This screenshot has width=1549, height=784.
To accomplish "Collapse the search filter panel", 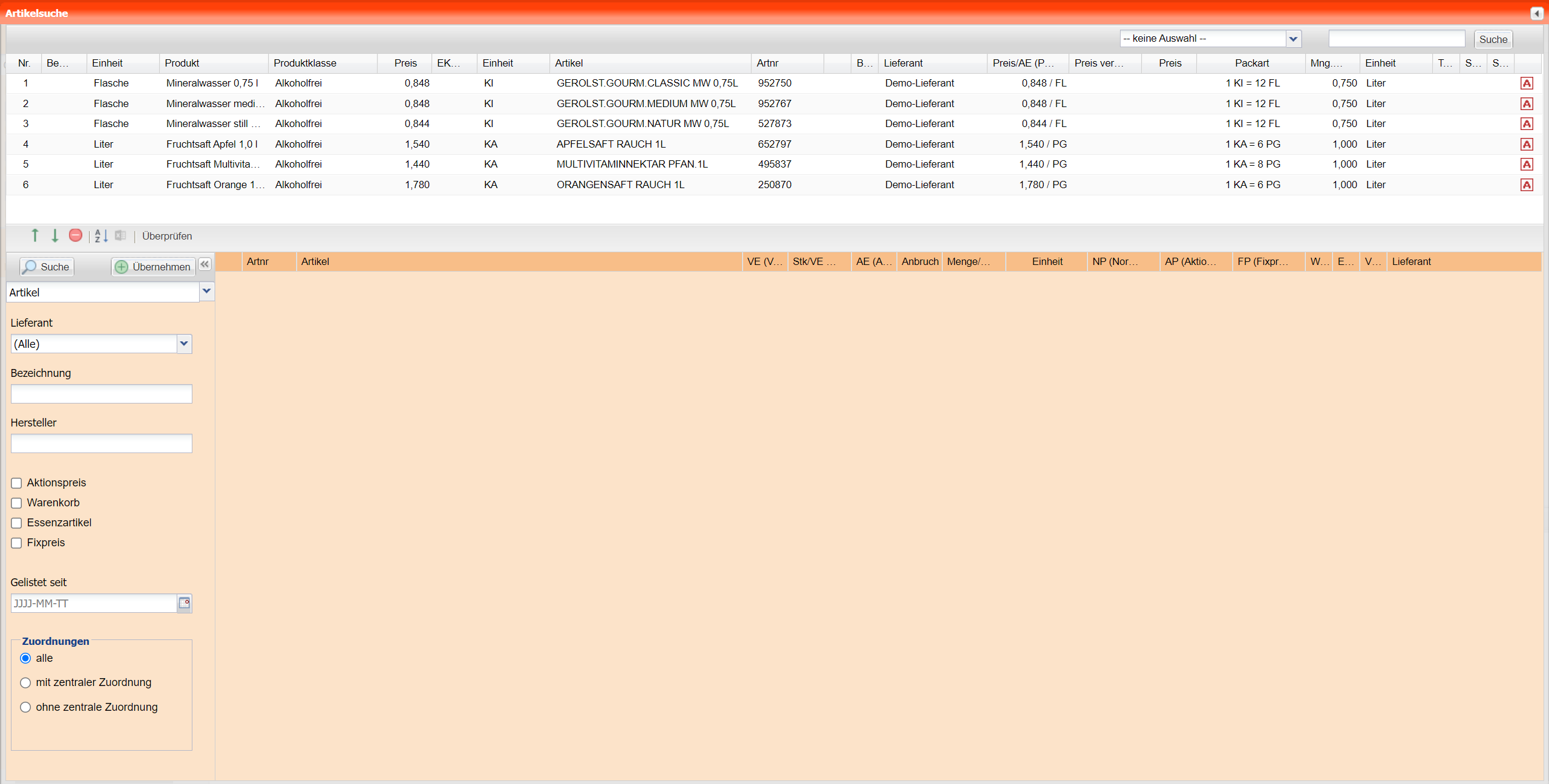I will [x=205, y=264].
